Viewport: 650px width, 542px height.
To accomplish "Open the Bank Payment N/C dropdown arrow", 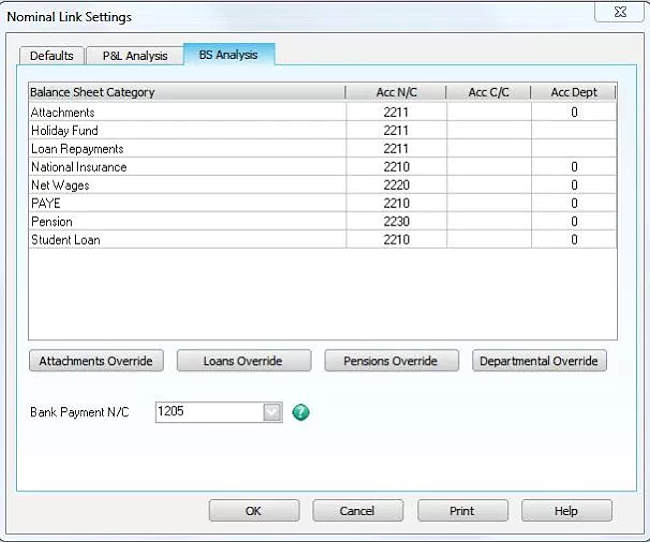I will tap(272, 412).
